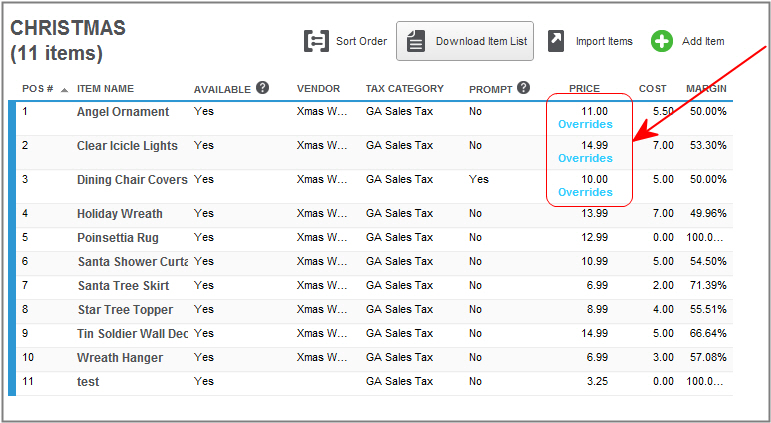Image resolution: width=771 pixels, height=423 pixels.
Task: Sort by AVAILABLE column header
Action: [x=222, y=90]
